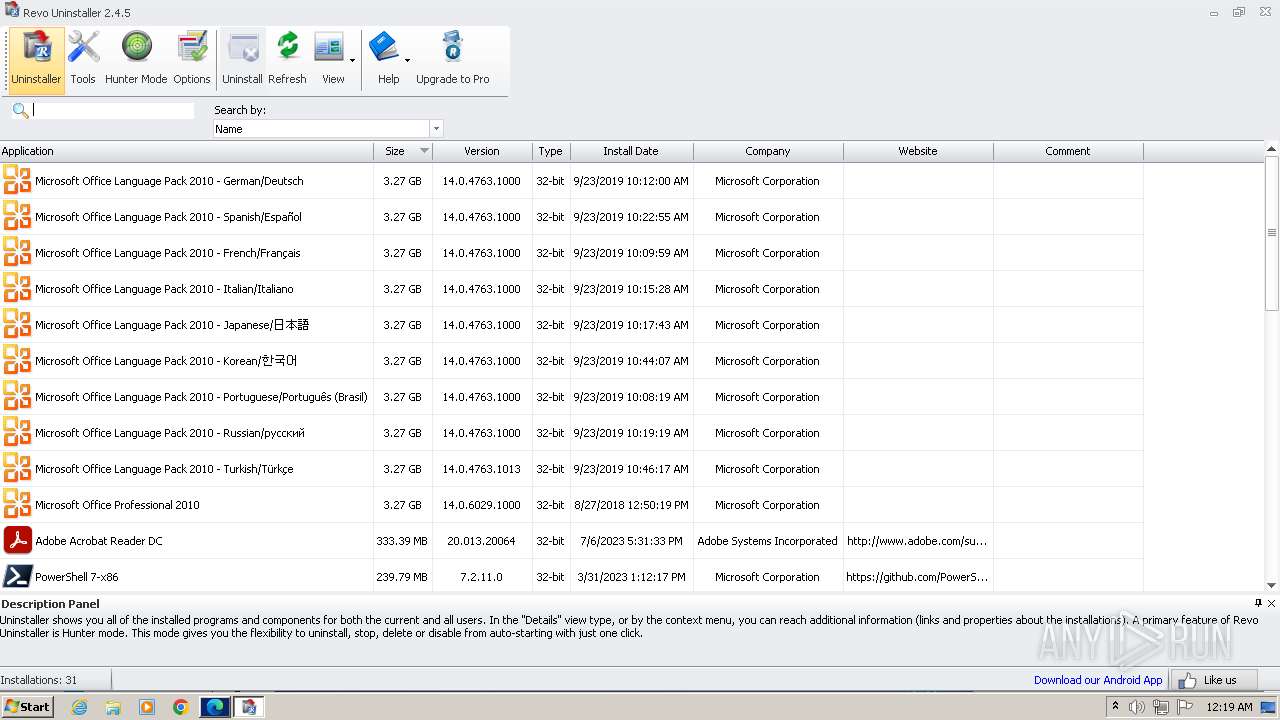This screenshot has width=1280, height=720.
Task: Sort by Size column header
Action: tap(403, 151)
